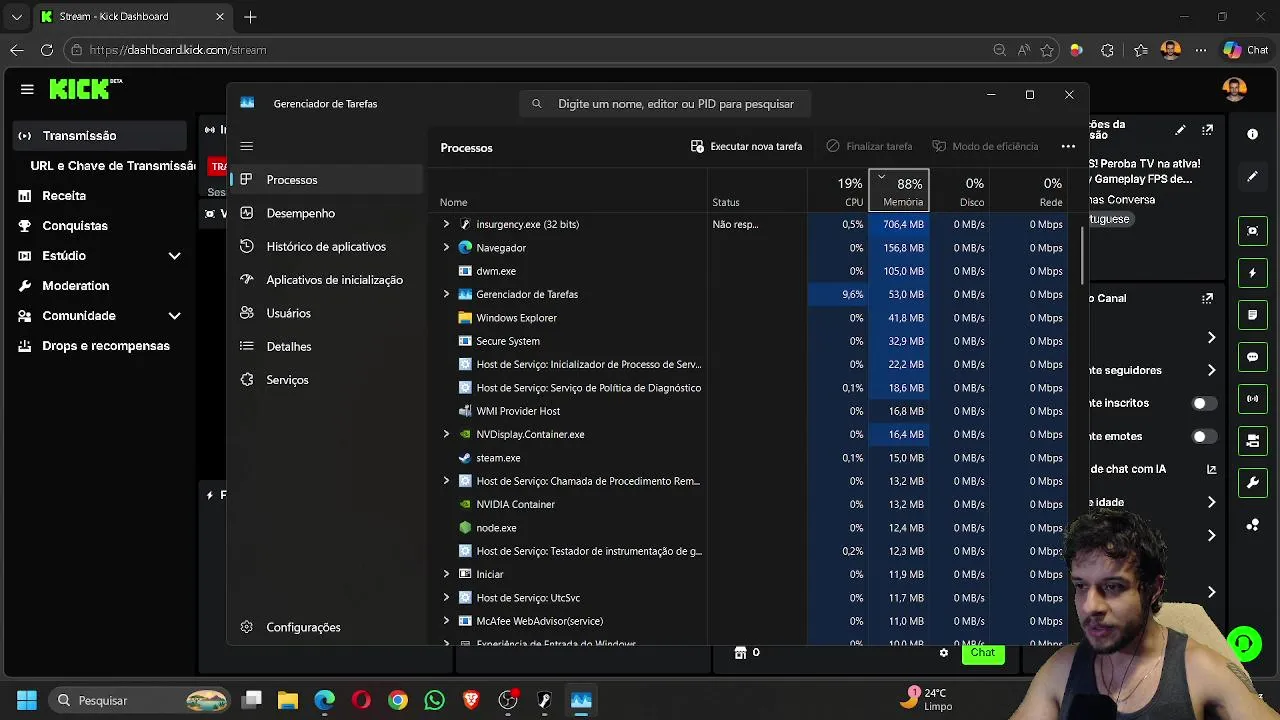Select the Detalhes tab
The height and width of the screenshot is (720, 1280).
tap(328, 346)
